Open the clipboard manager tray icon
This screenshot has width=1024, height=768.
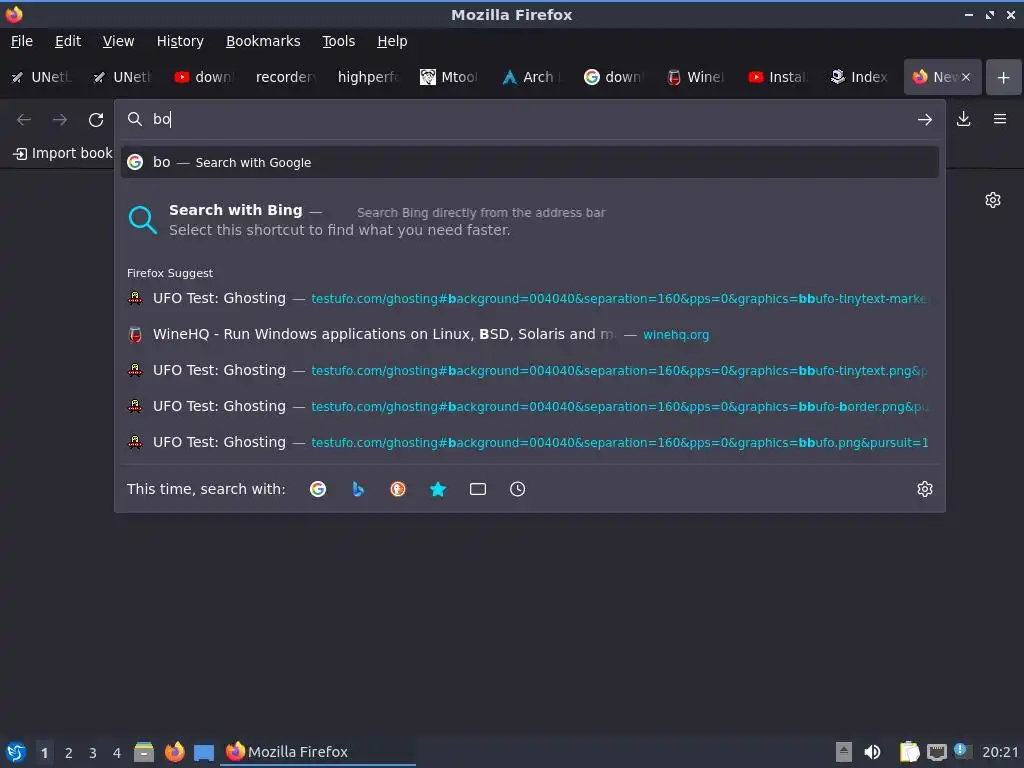click(909, 752)
